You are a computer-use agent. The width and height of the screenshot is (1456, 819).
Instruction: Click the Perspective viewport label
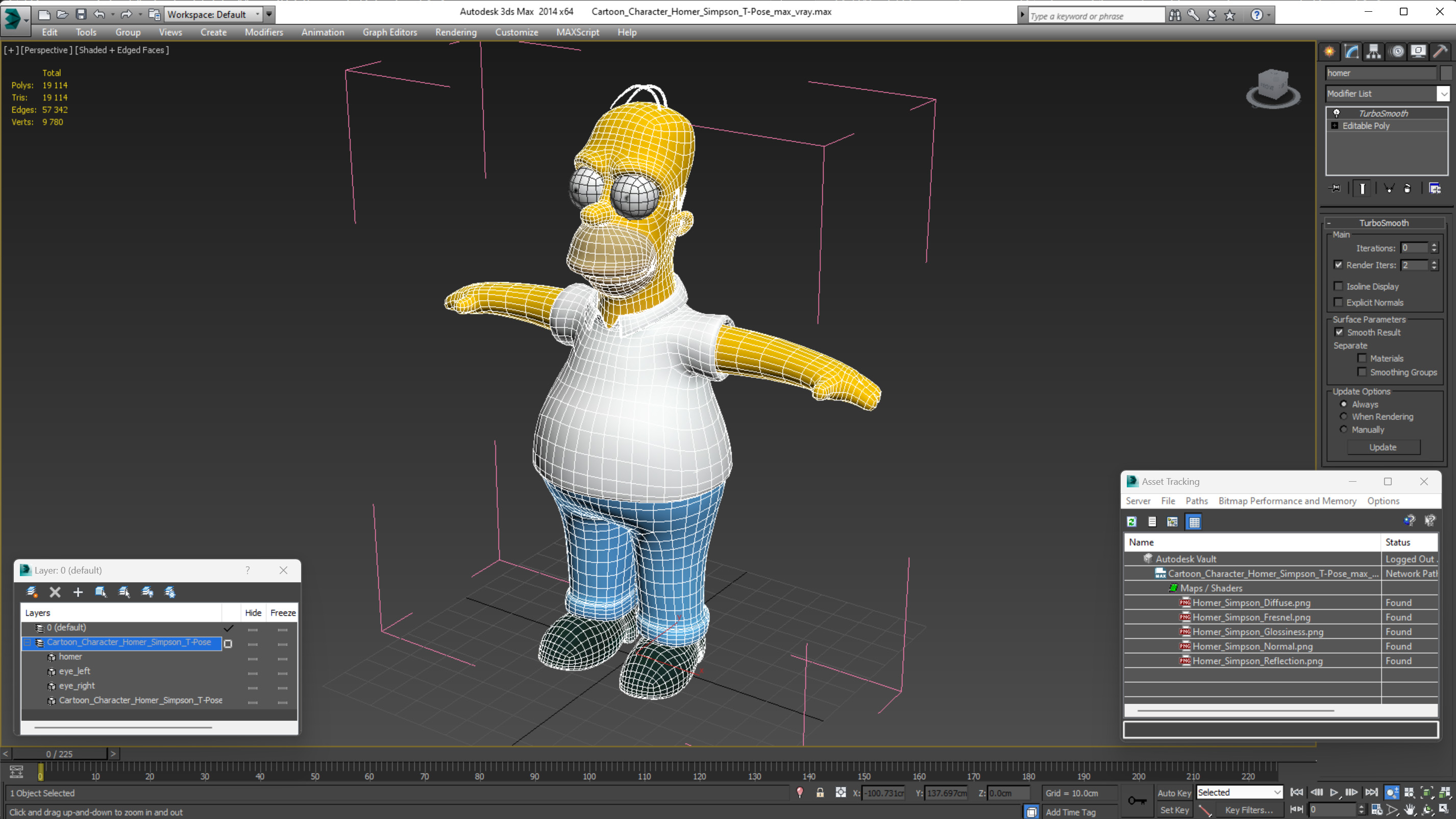click(46, 49)
